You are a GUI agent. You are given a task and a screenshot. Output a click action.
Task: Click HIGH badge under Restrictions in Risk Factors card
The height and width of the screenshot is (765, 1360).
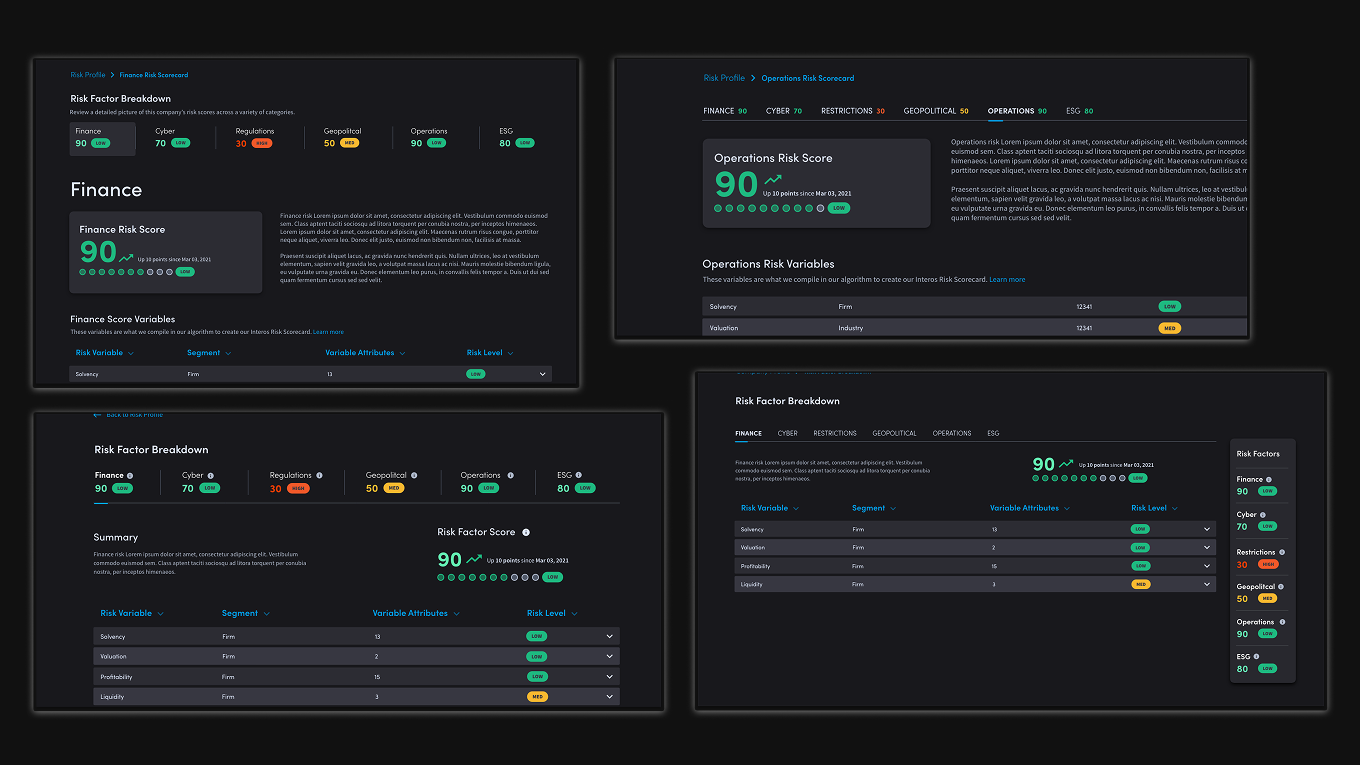1268,564
